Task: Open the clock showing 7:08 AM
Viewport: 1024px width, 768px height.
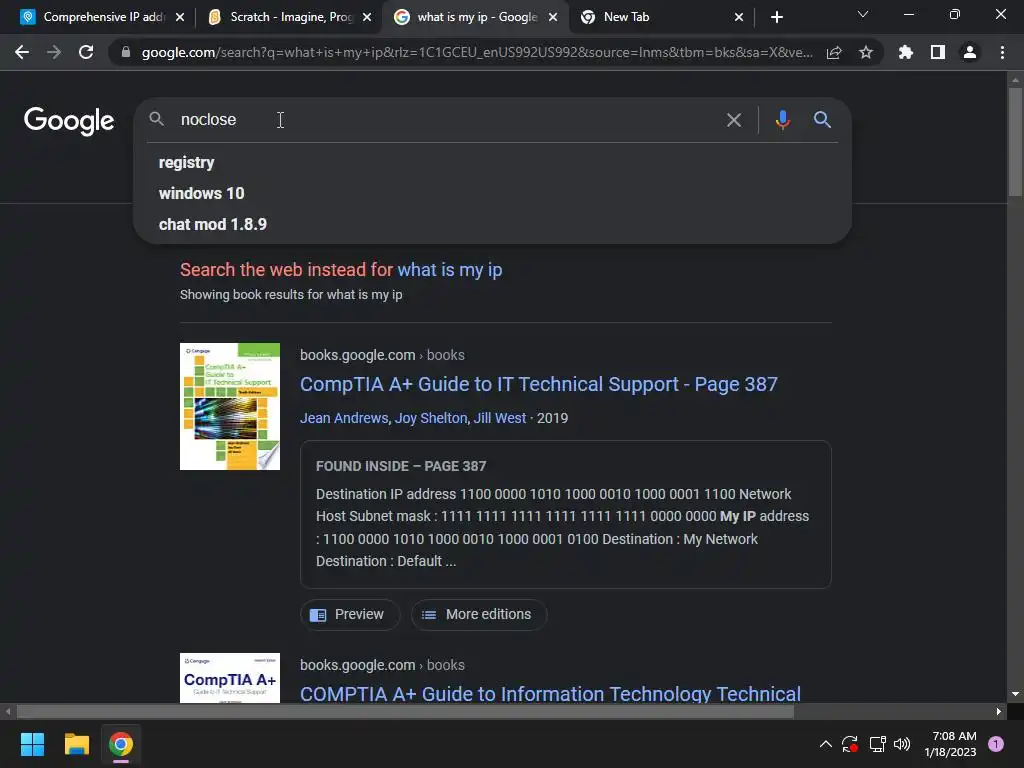Action: coord(950,744)
